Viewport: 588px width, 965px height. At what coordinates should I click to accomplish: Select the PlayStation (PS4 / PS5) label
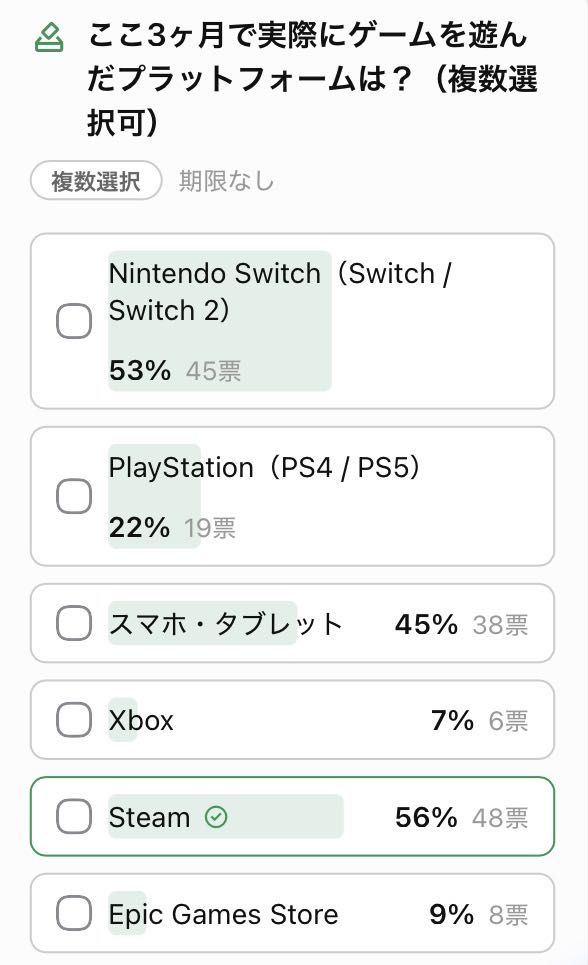(265, 468)
